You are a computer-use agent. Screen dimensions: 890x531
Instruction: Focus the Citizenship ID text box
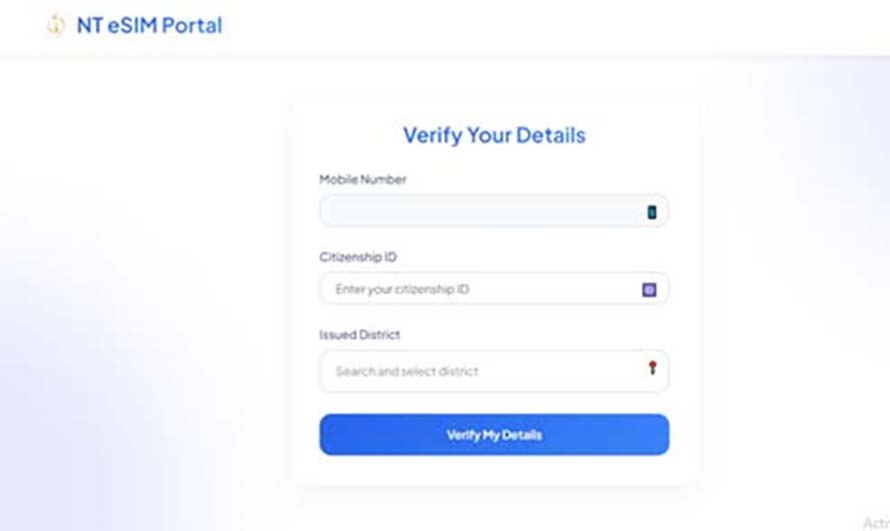[494, 289]
